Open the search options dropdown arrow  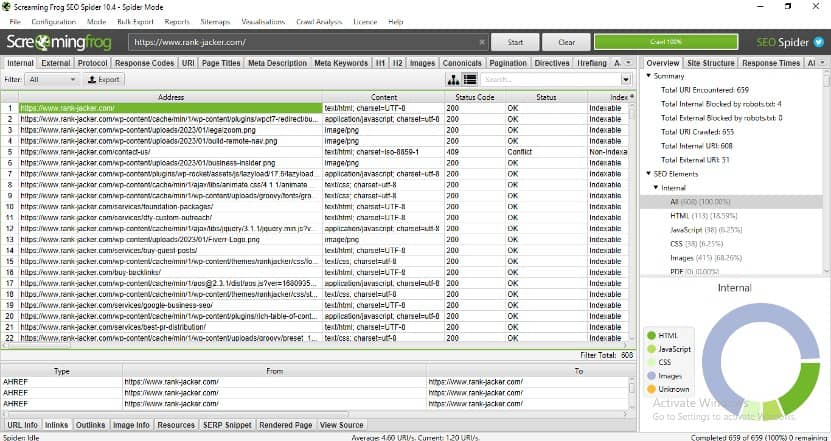click(626, 80)
